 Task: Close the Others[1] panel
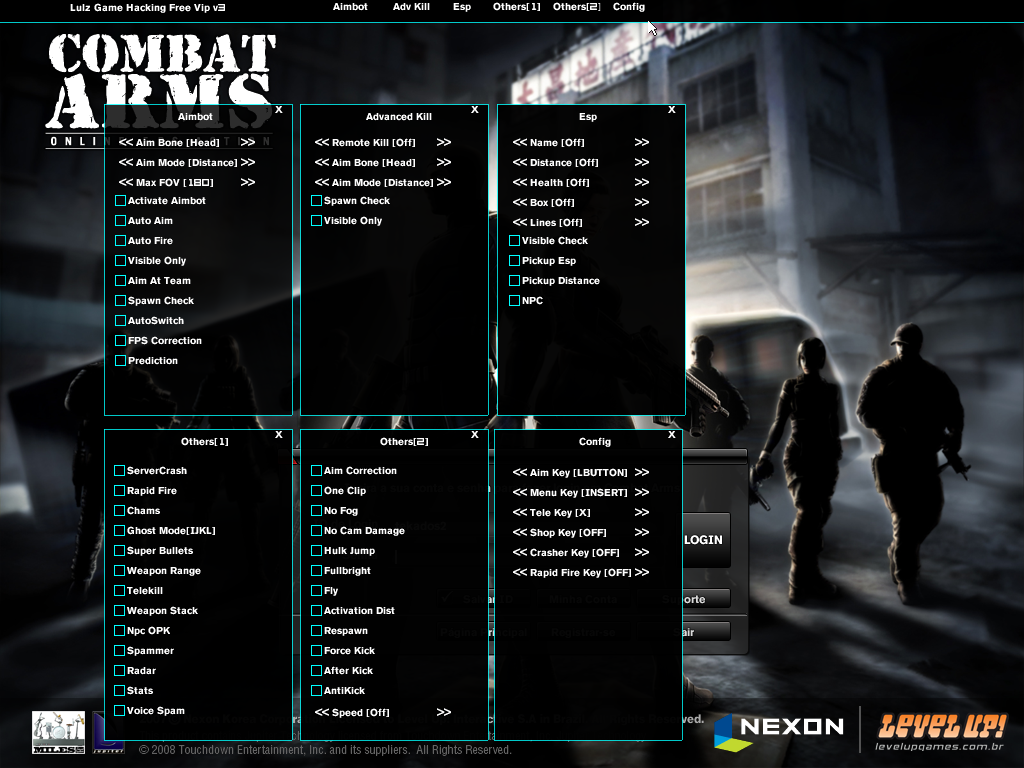click(279, 434)
